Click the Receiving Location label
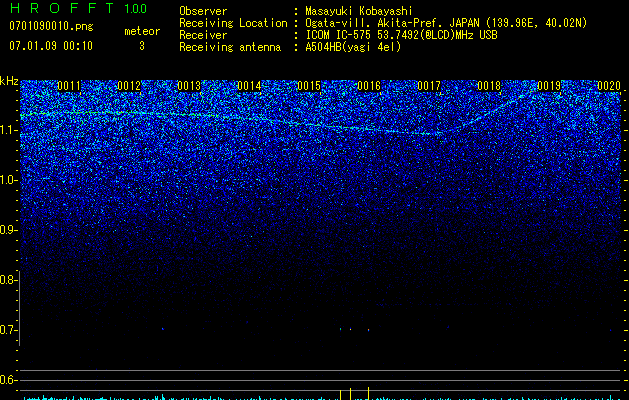 coord(233,23)
